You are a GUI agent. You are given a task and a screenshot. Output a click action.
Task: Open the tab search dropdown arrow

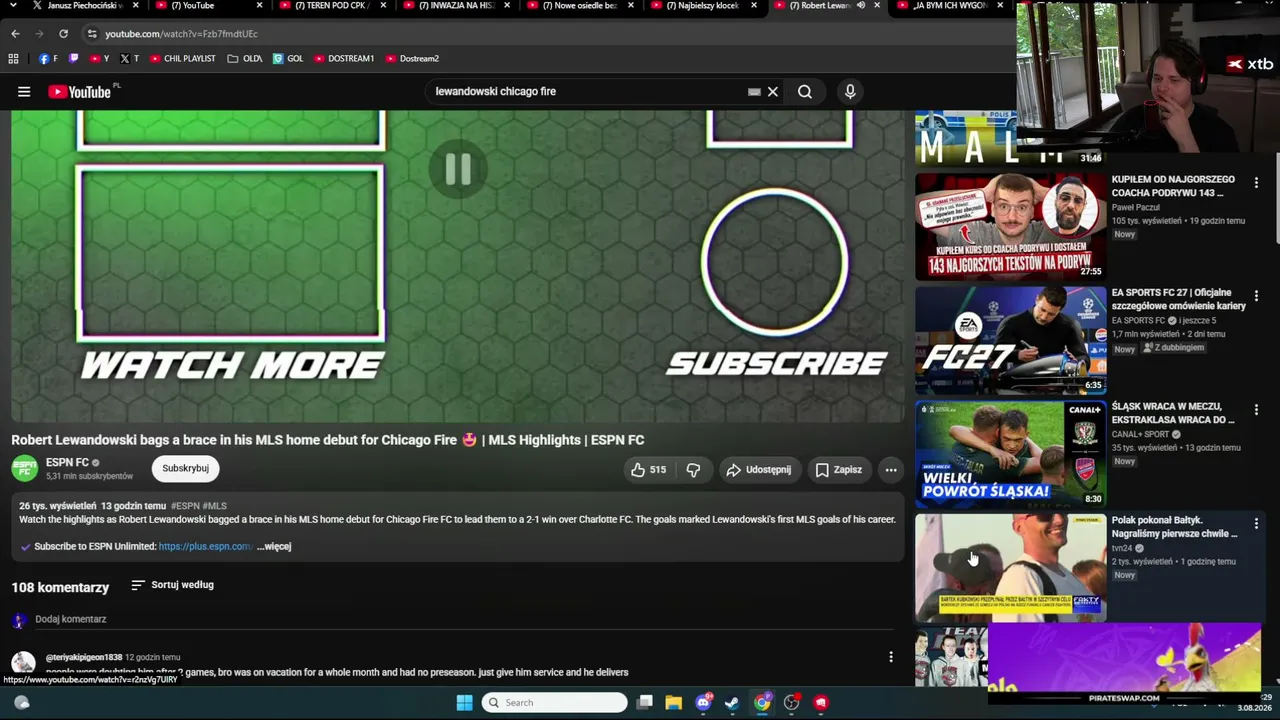(12, 6)
